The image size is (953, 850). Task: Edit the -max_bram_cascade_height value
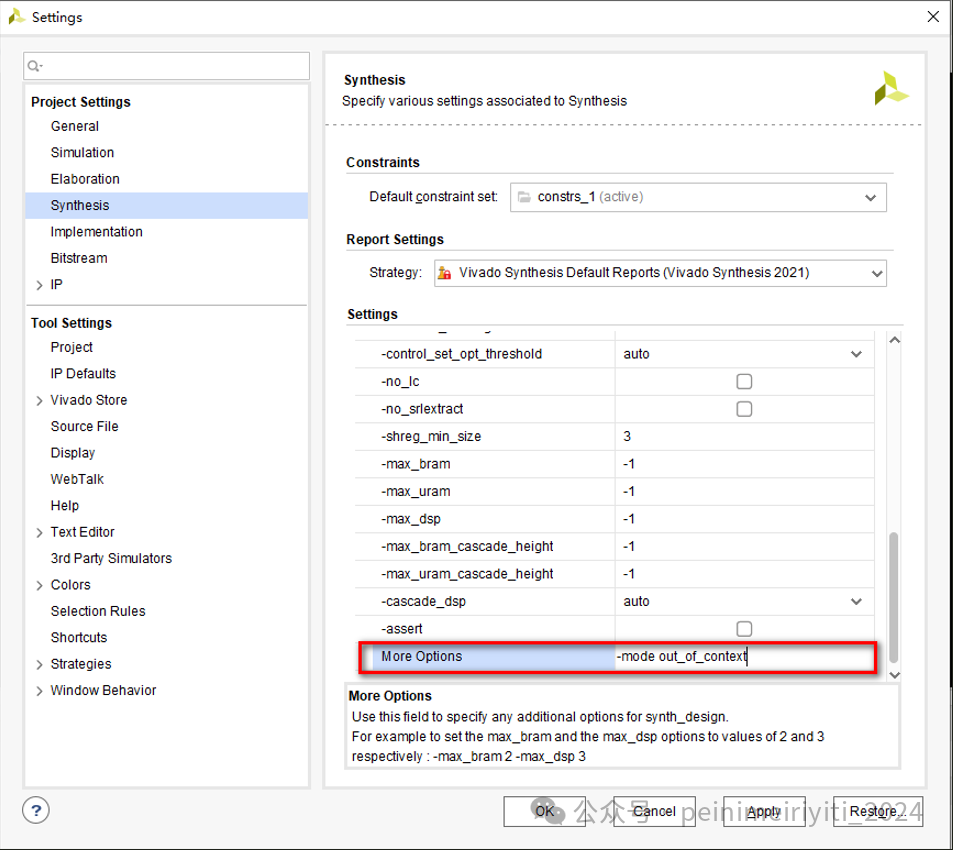click(745, 547)
